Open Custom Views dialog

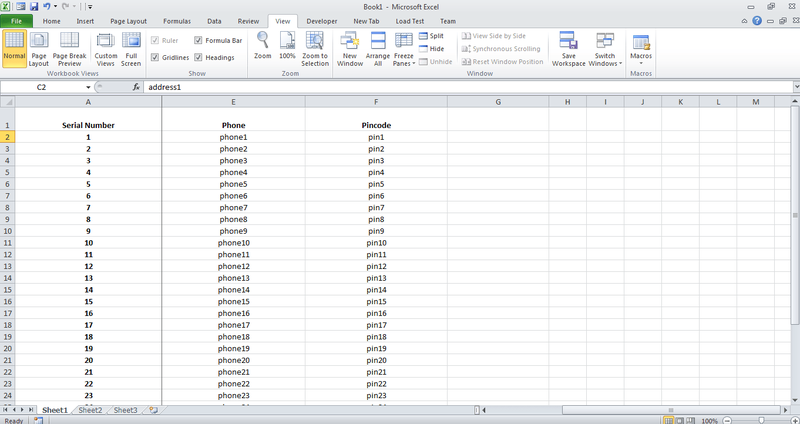coord(106,49)
